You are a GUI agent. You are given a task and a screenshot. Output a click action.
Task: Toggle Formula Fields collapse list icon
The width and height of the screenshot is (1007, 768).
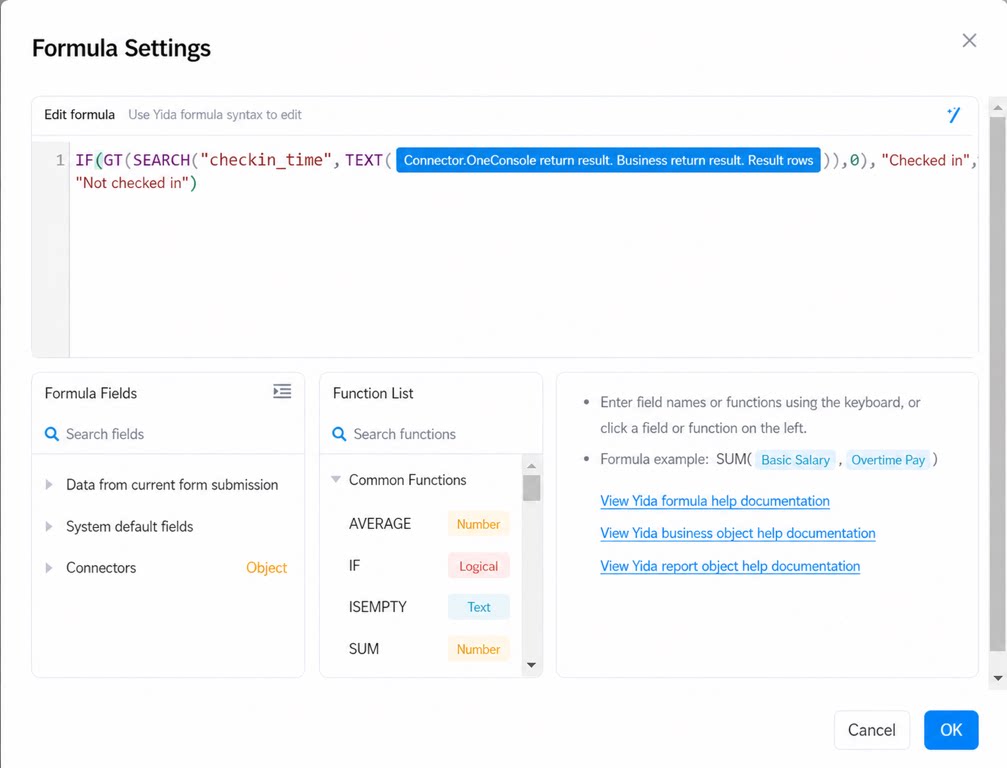click(x=282, y=392)
